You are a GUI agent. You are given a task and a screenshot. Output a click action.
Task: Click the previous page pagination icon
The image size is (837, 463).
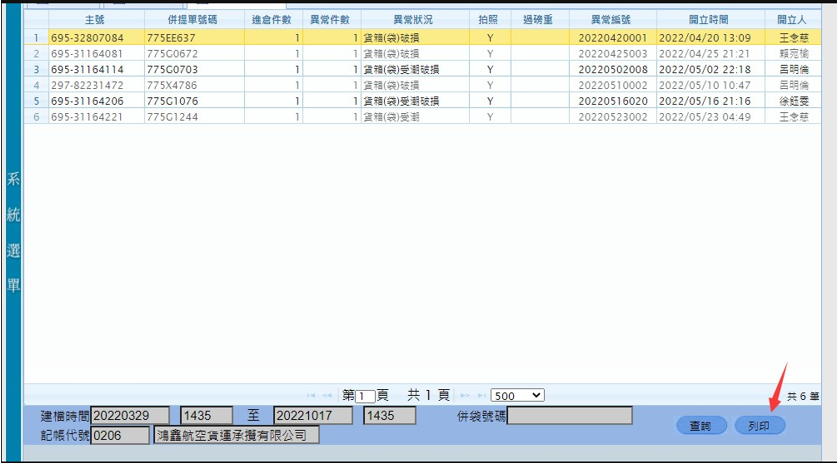[x=327, y=396]
